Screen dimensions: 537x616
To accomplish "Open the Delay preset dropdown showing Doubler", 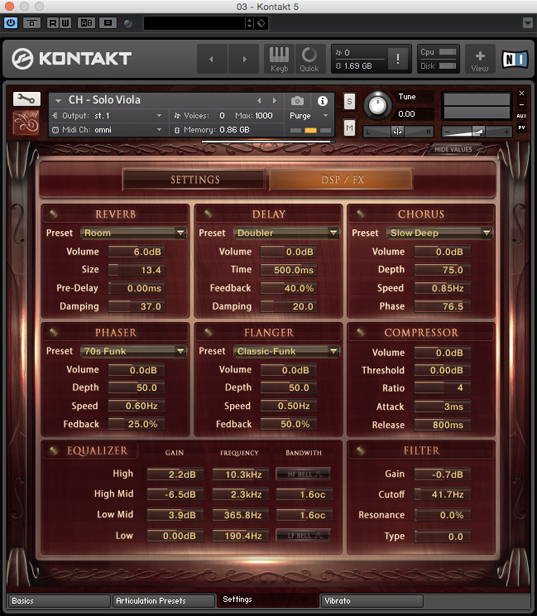I will [286, 233].
